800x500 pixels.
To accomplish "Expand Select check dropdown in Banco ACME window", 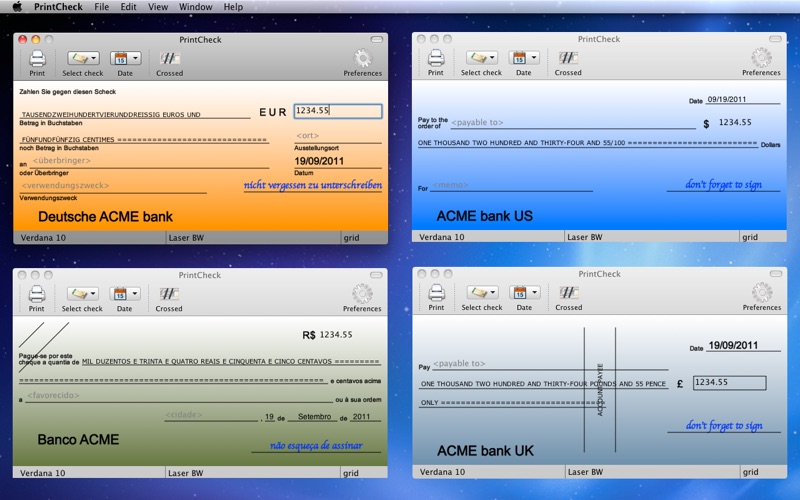I will coord(82,294).
